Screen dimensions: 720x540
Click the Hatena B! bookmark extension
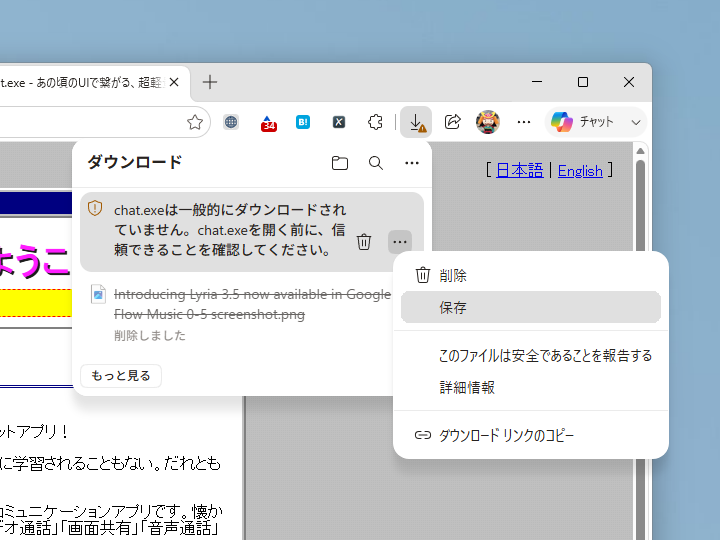pos(303,122)
